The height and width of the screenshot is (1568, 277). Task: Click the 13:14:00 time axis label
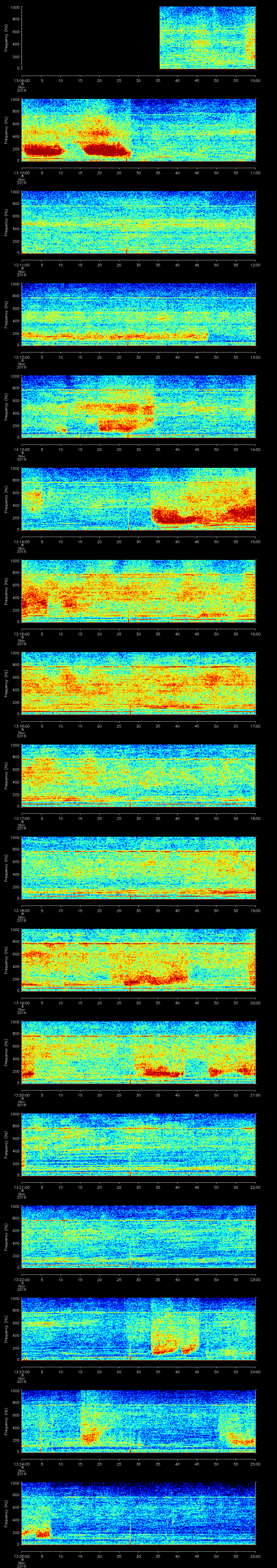point(21,542)
